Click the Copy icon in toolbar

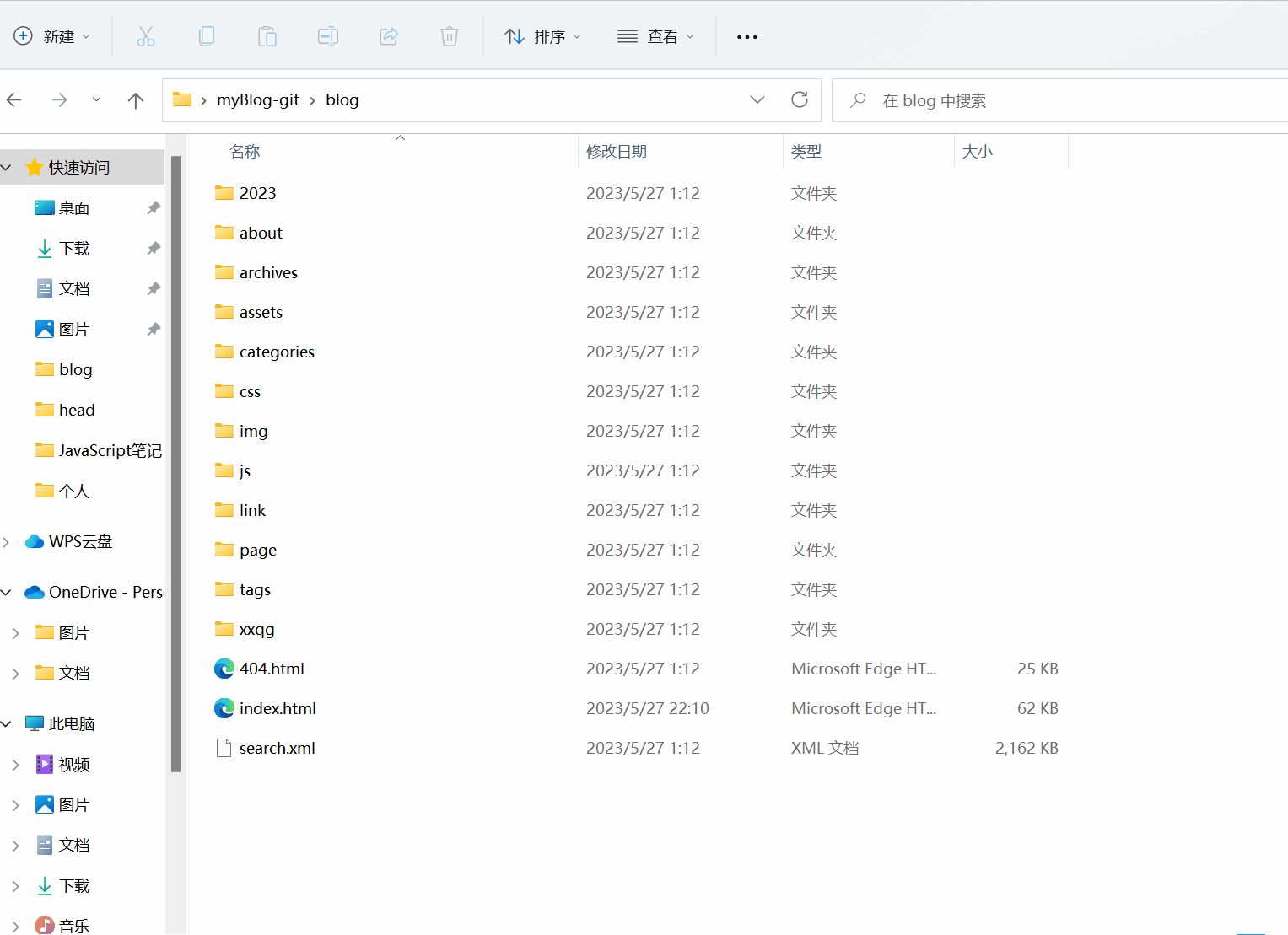click(x=207, y=36)
